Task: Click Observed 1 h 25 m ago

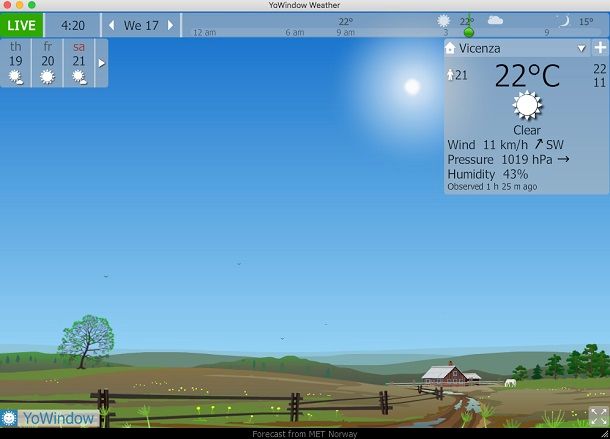Action: [x=492, y=187]
